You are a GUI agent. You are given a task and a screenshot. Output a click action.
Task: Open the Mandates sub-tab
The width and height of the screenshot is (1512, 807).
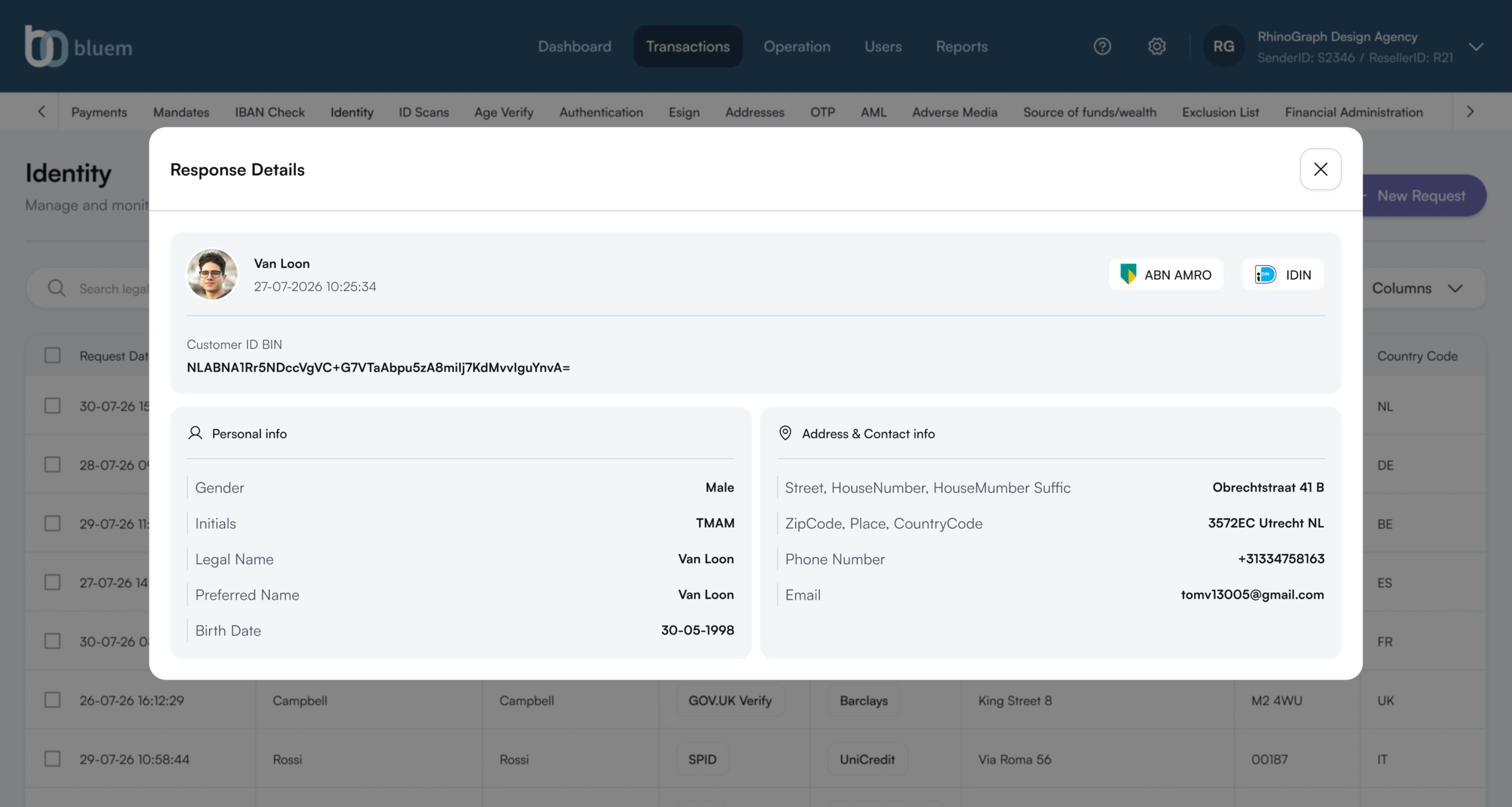tap(181, 112)
